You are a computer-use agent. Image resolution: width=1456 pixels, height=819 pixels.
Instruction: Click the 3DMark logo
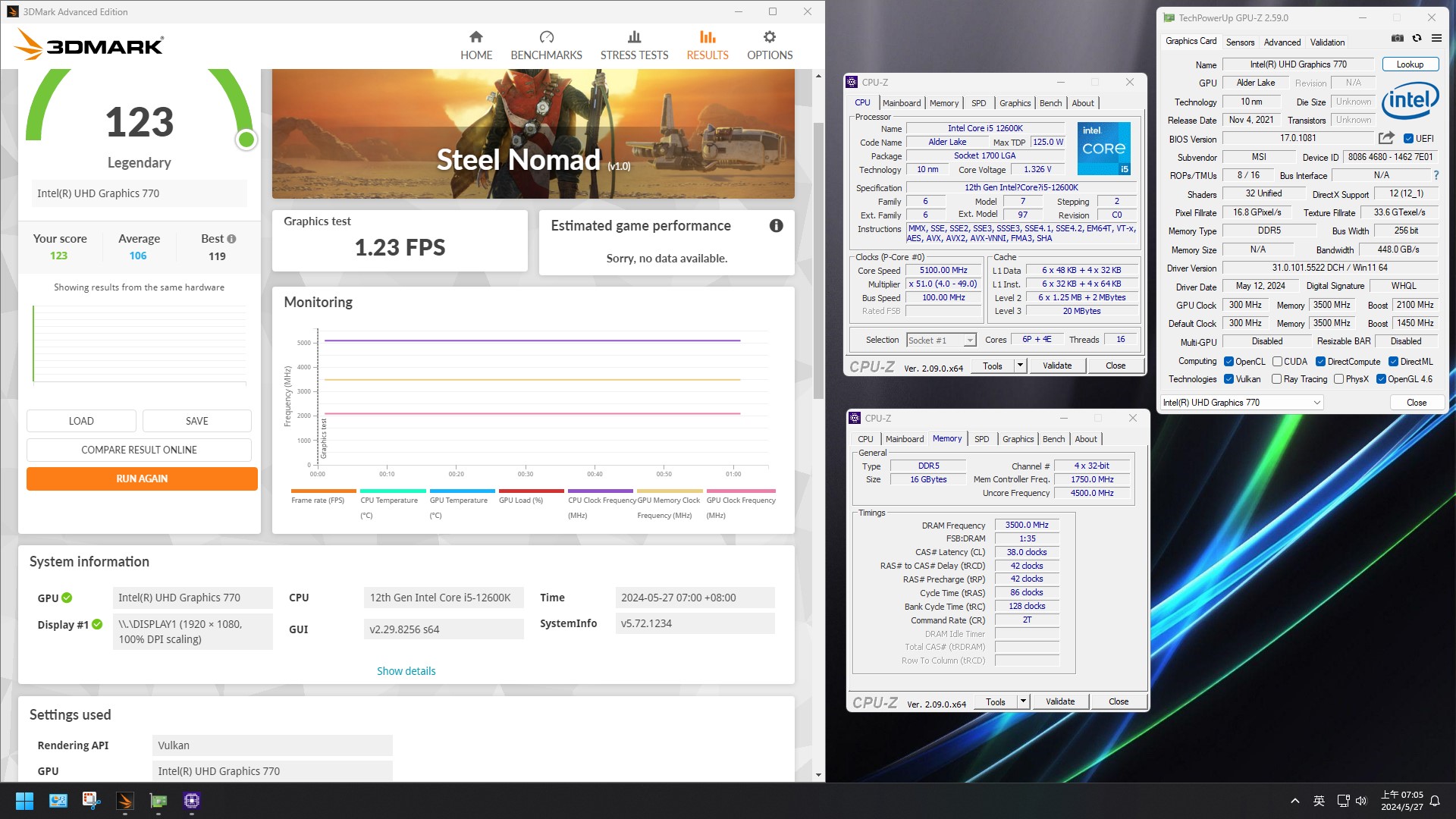coord(89,45)
